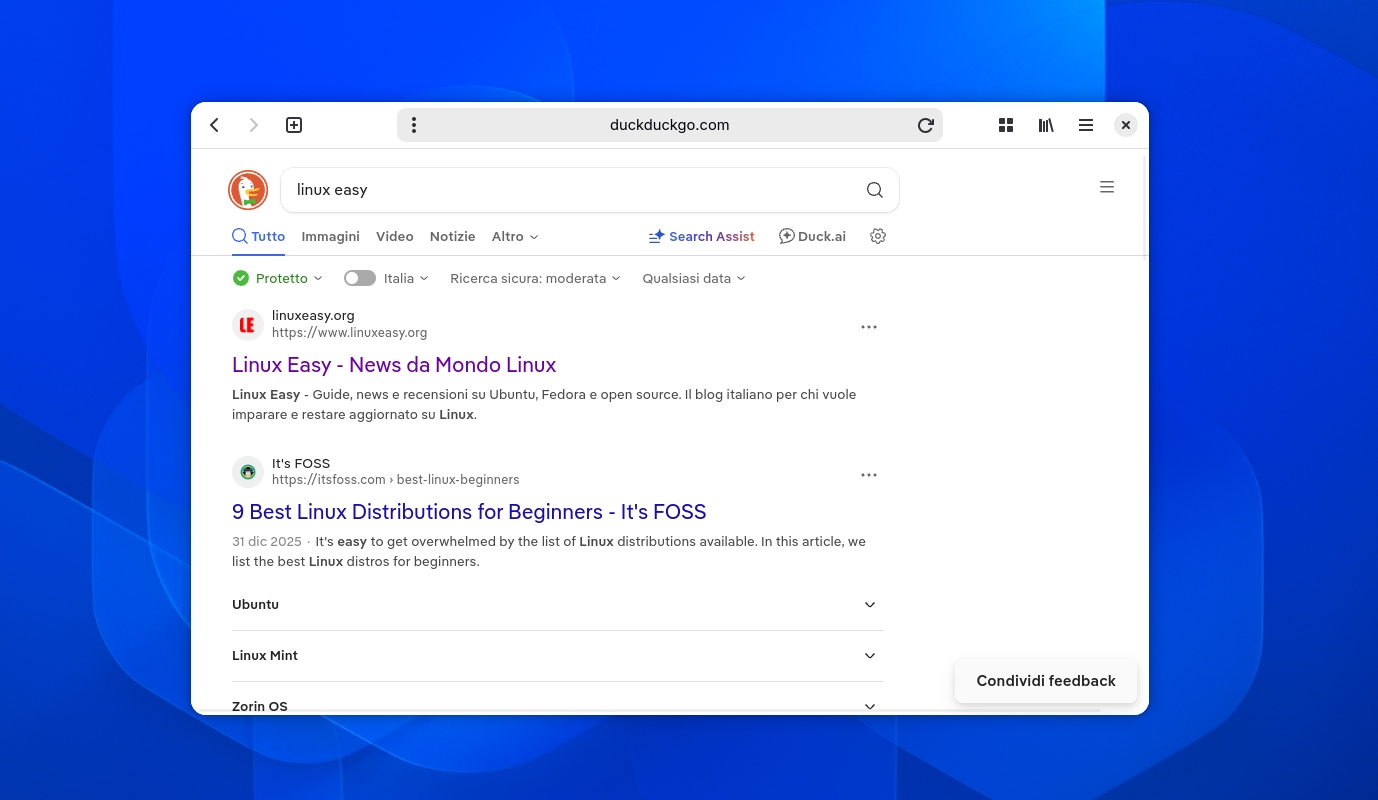Open the Qualsiasi data dropdown
1378x800 pixels.
point(694,278)
